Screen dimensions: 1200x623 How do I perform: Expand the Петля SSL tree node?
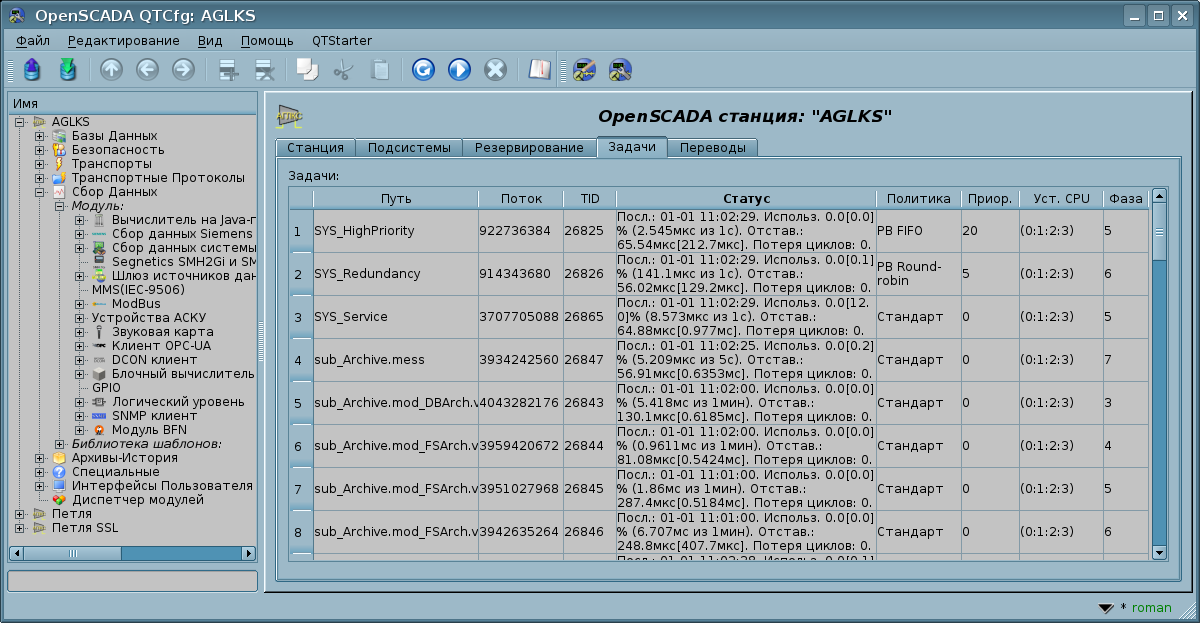[x=20, y=528]
